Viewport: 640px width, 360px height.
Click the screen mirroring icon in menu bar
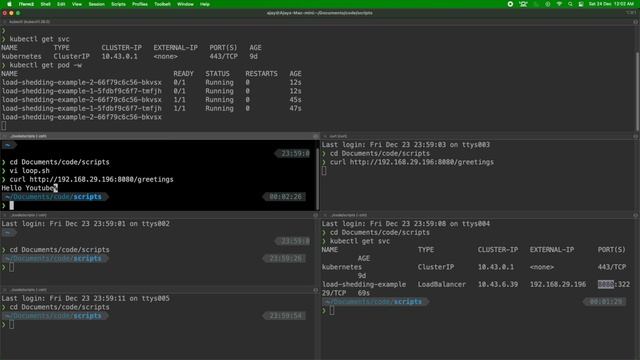(x=523, y=4)
